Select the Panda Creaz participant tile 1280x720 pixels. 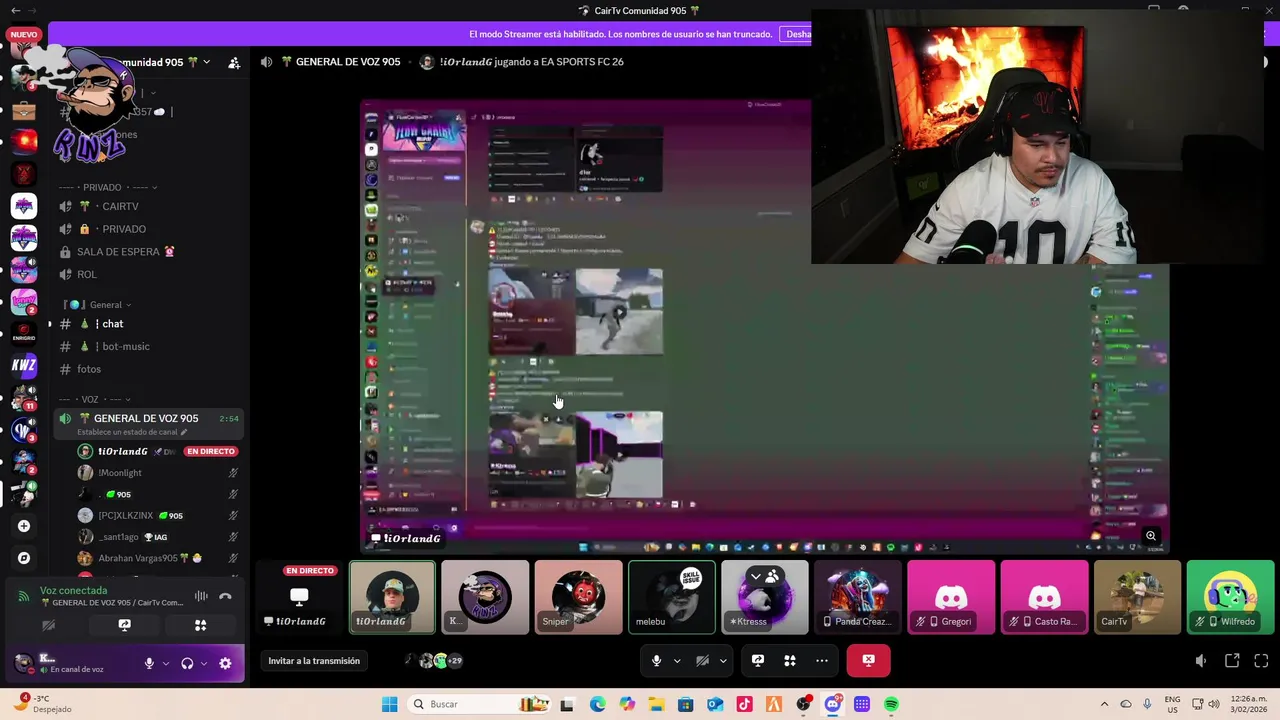[857, 598]
